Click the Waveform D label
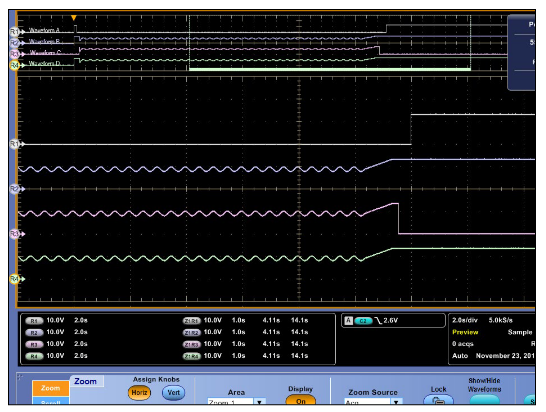The image size is (546, 412). pyautogui.click(x=44, y=63)
